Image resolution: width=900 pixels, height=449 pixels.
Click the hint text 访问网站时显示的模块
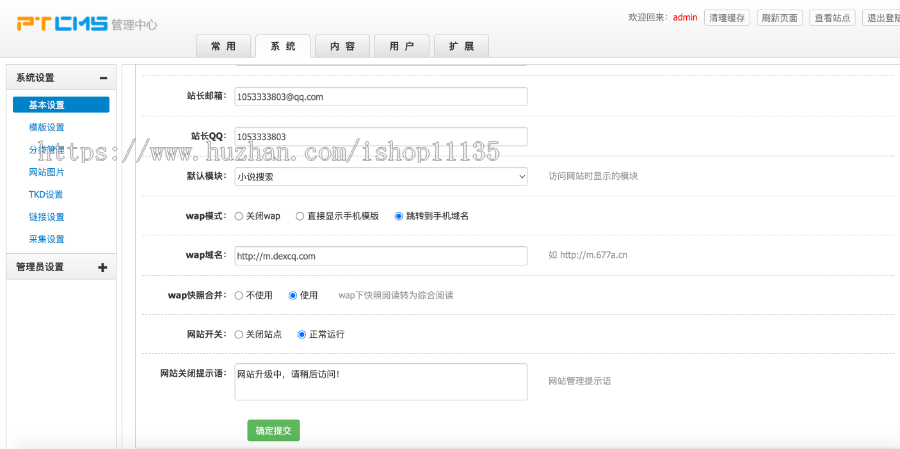tap(593, 176)
